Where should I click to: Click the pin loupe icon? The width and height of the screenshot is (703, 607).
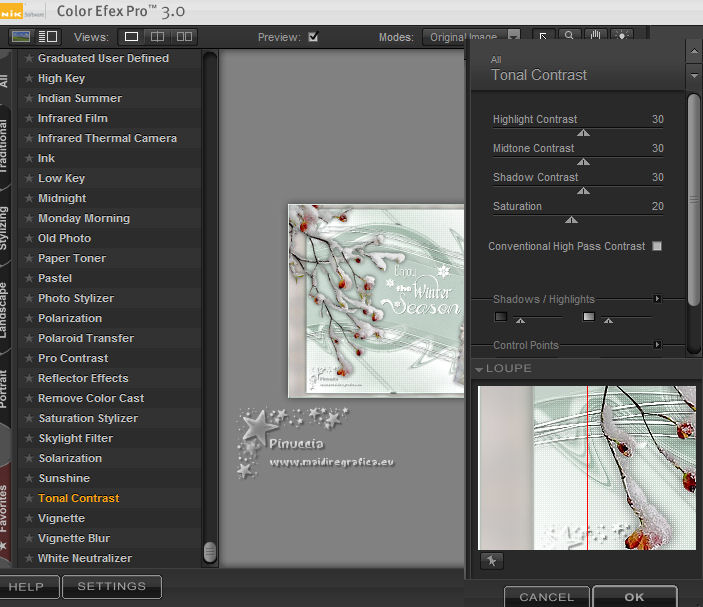pyautogui.click(x=491, y=562)
